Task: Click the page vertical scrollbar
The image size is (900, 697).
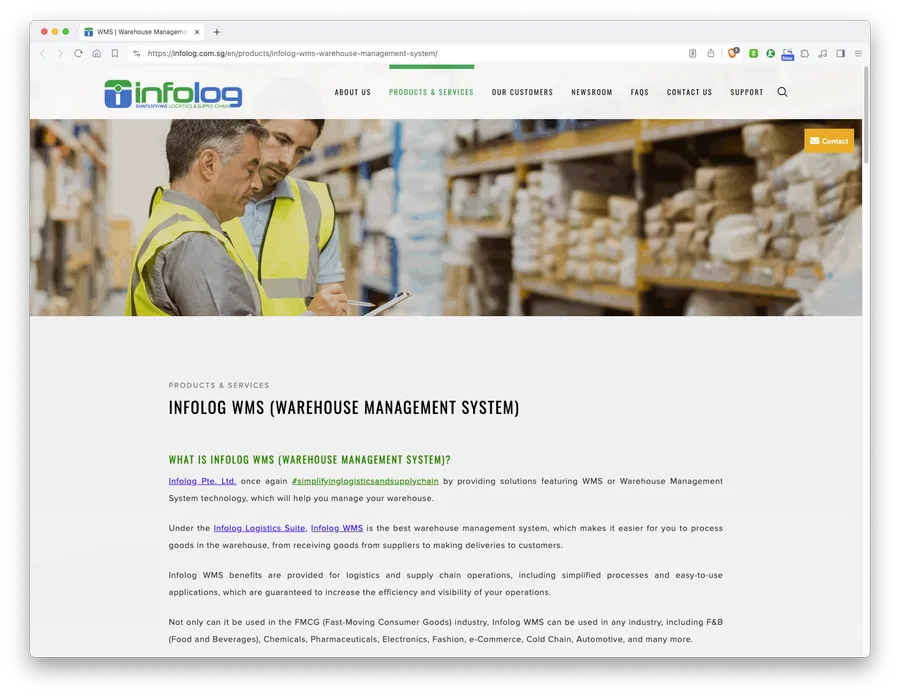Action: [866, 115]
